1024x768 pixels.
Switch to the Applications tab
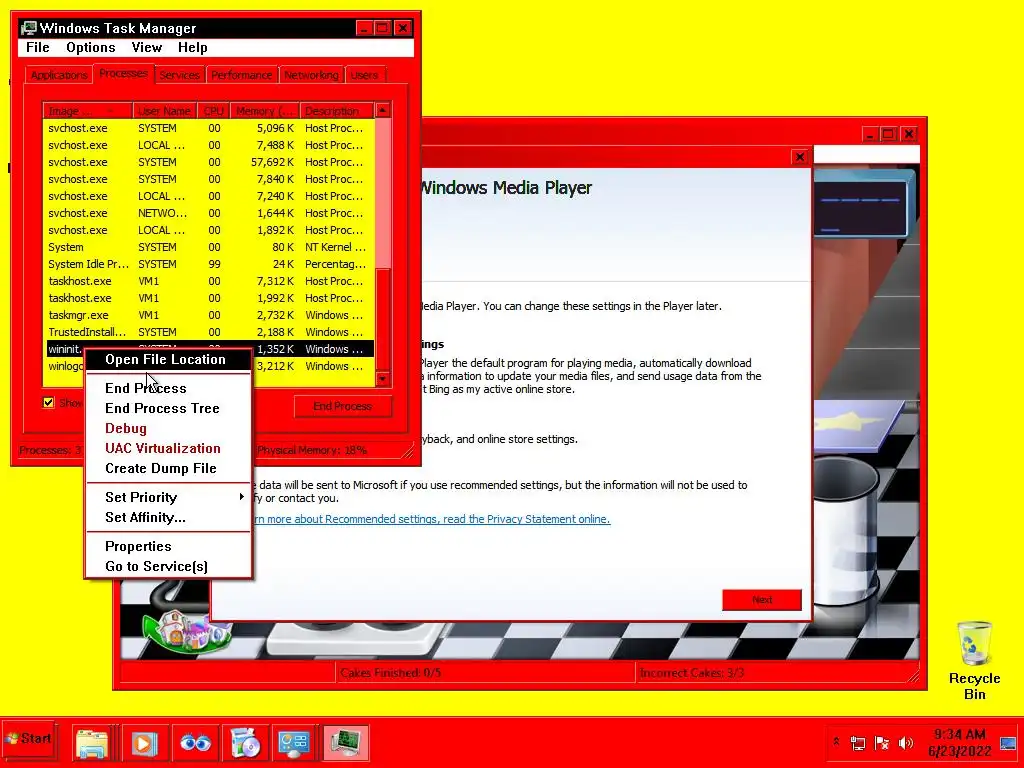(x=59, y=75)
